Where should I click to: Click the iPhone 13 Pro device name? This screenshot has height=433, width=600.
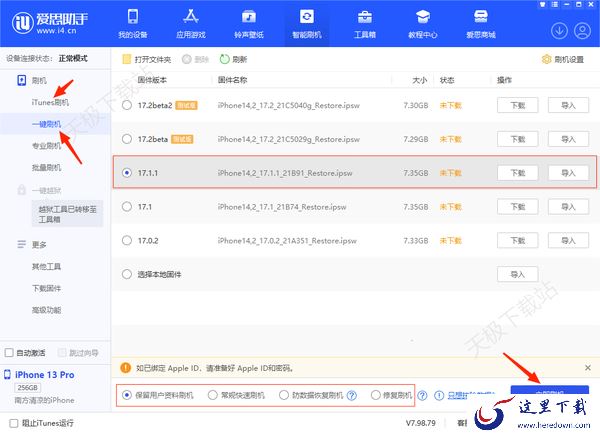click(44, 375)
